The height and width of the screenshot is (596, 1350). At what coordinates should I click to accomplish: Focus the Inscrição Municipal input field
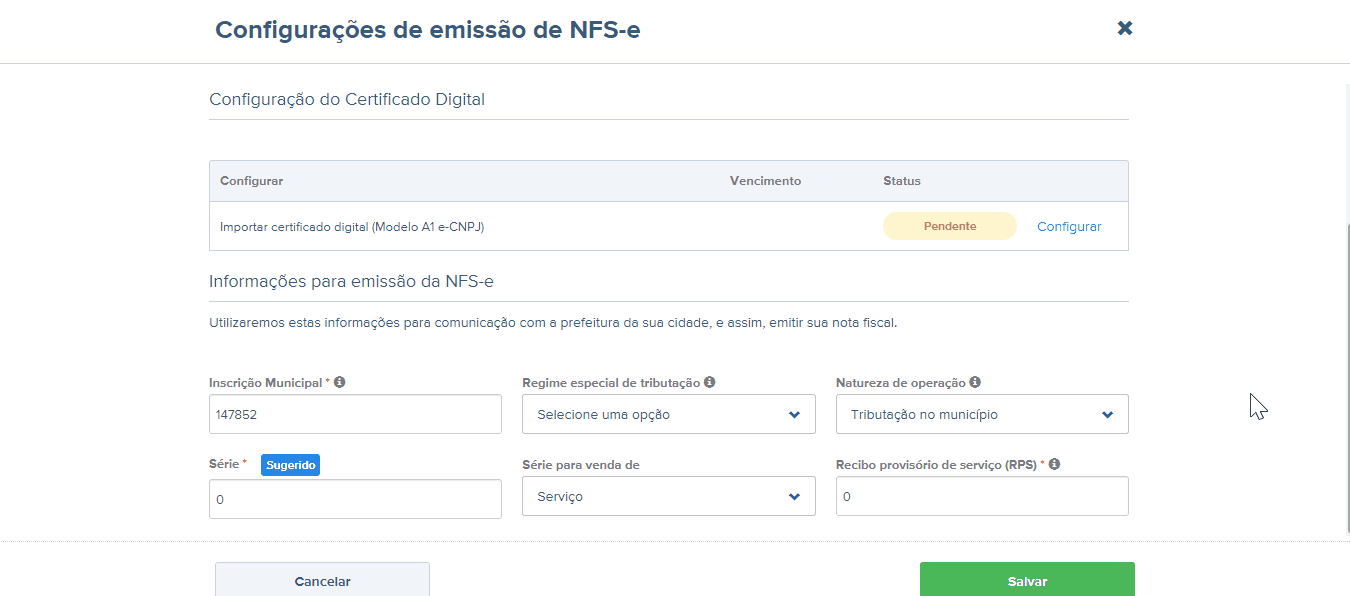point(355,414)
